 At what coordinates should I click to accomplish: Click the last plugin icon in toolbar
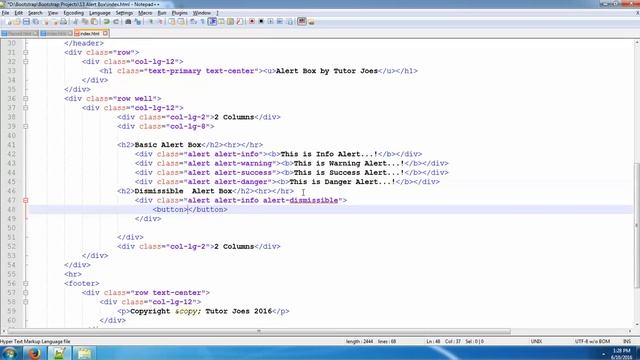311,22
